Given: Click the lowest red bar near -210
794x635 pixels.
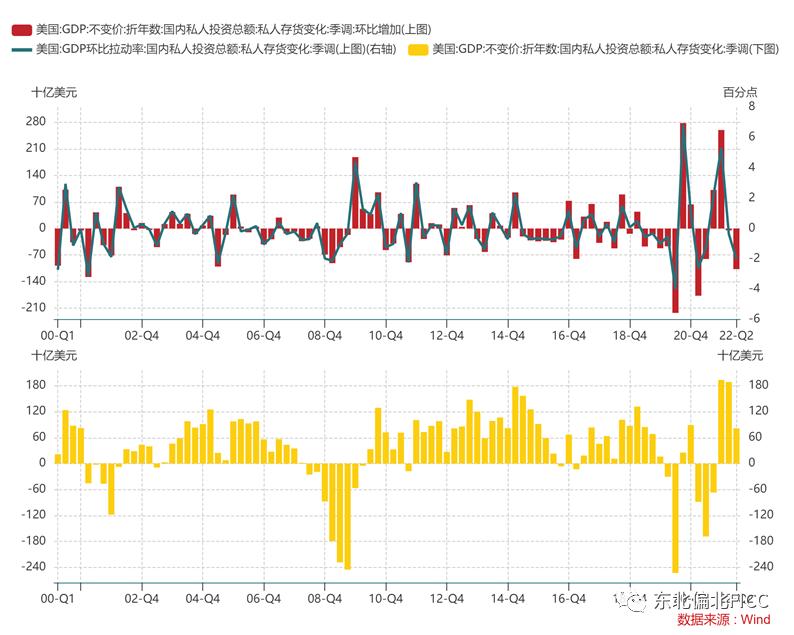Looking at the screenshot, I should pos(676,270).
